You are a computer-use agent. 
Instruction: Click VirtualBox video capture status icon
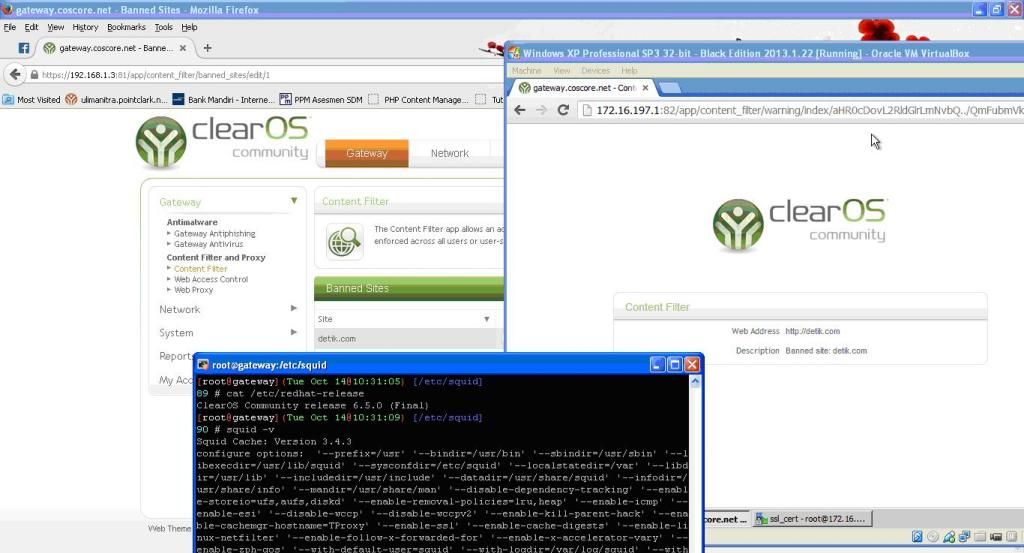[x=995, y=537]
